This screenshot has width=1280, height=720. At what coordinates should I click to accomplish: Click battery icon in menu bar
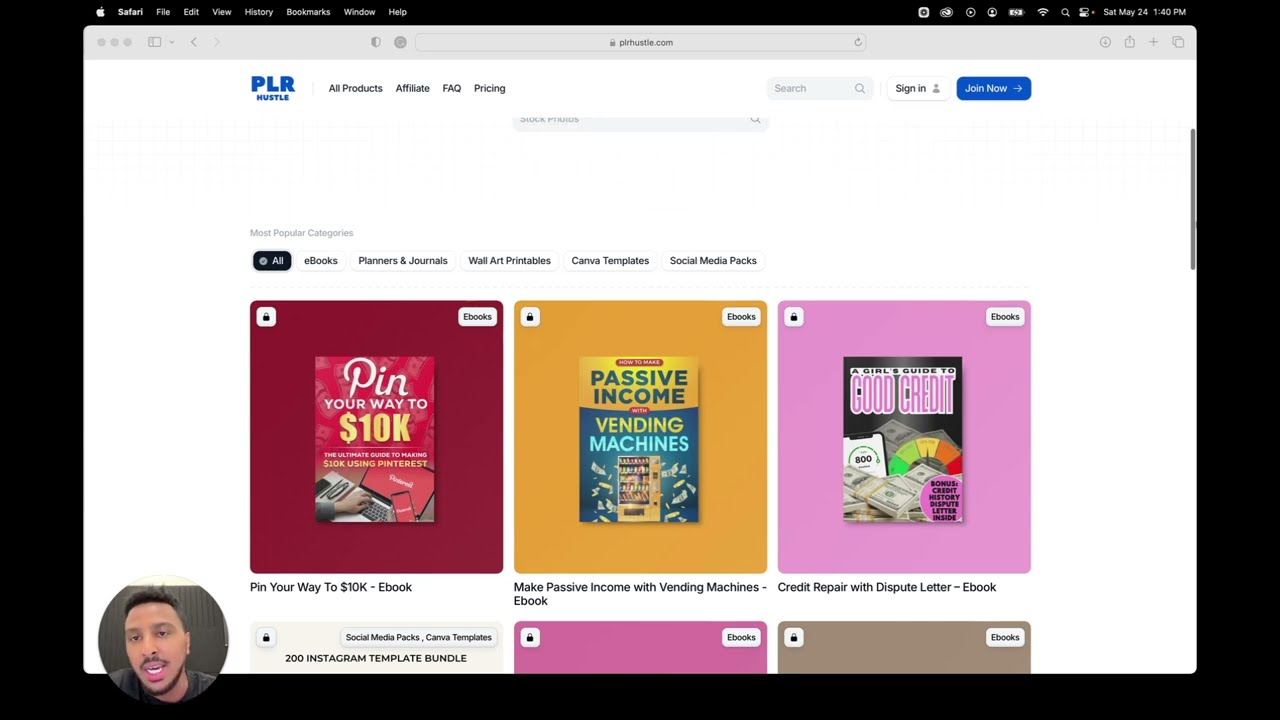click(x=1016, y=12)
